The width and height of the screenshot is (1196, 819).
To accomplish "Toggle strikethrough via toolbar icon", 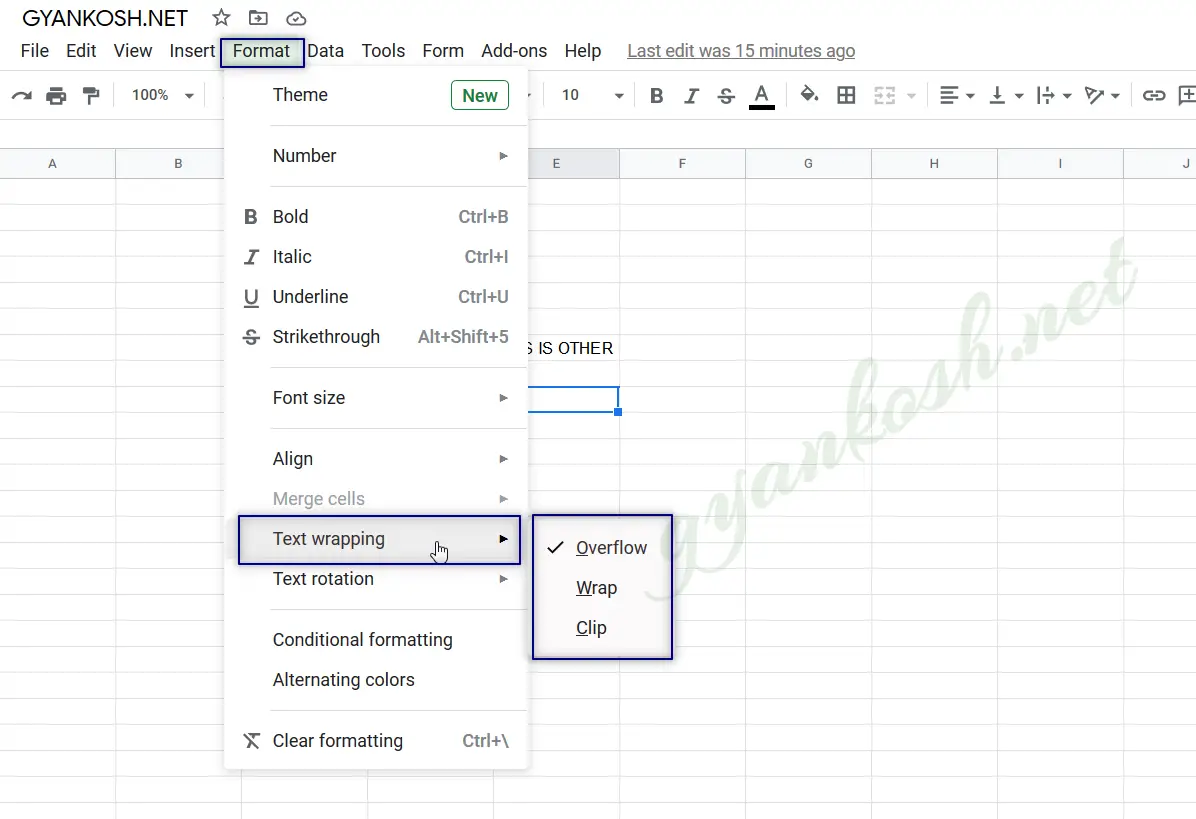I will [726, 95].
